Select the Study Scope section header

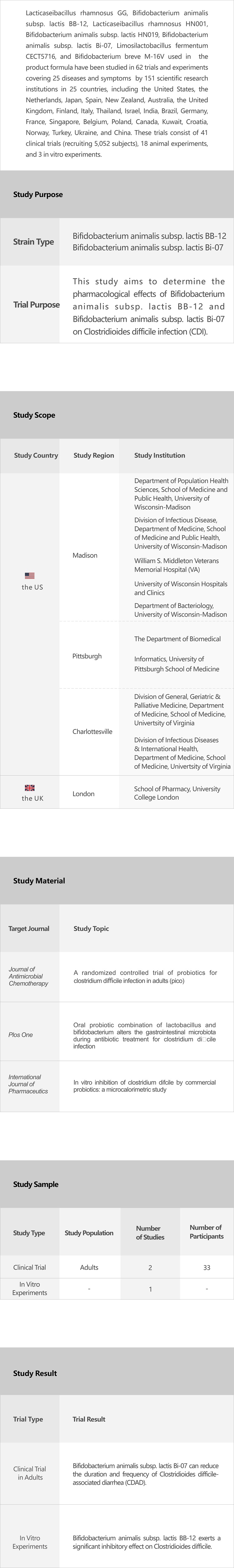[34, 415]
